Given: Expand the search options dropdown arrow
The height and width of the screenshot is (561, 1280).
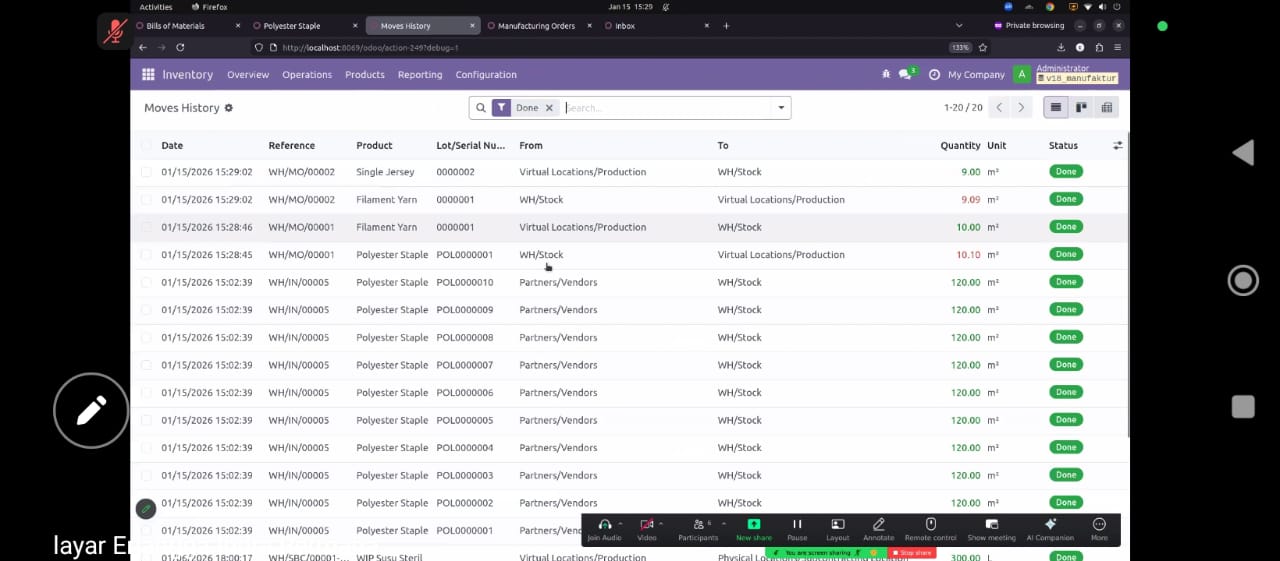Looking at the screenshot, I should click(x=781, y=108).
